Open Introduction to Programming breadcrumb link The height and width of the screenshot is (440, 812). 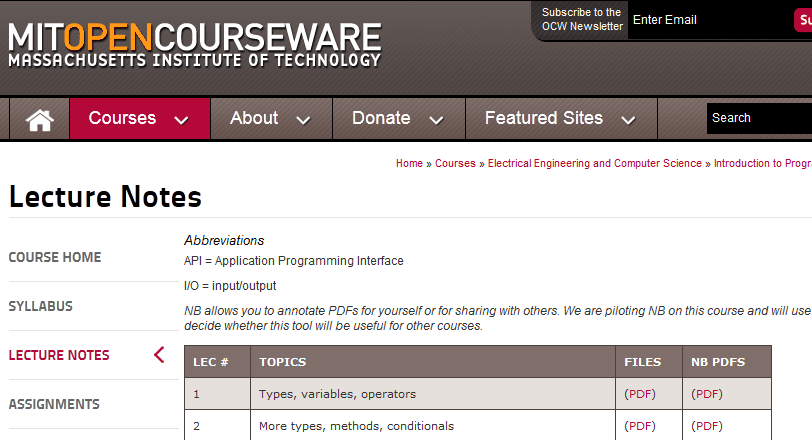point(763,163)
